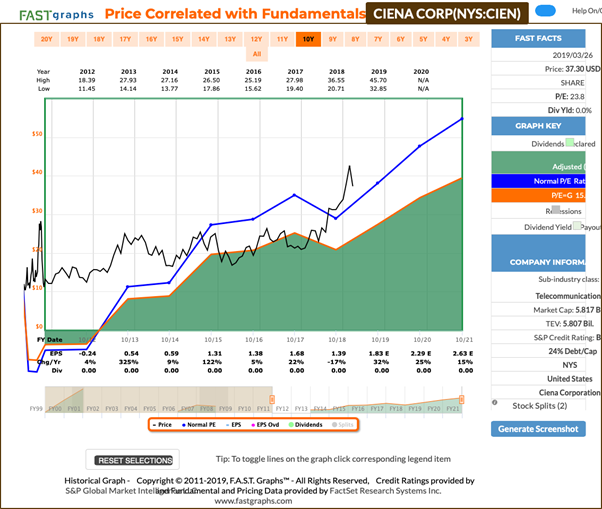Click the left range slider handle
The width and height of the screenshot is (602, 509).
pyautogui.click(x=272, y=400)
